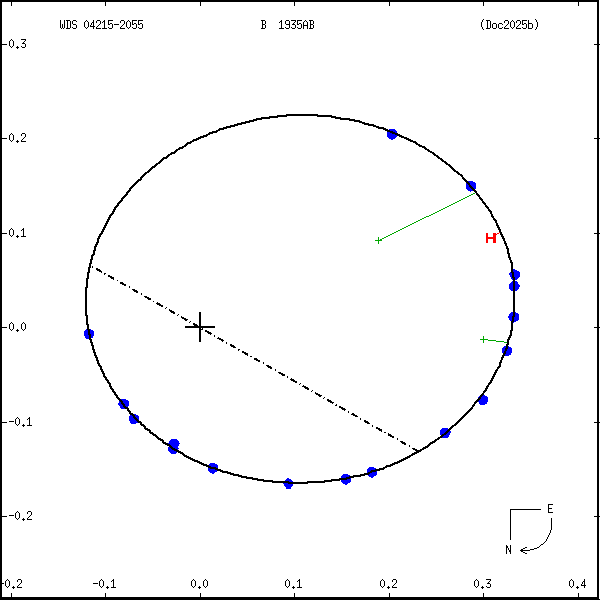
Task: Click the letter N in the compass
Action: 508,549
